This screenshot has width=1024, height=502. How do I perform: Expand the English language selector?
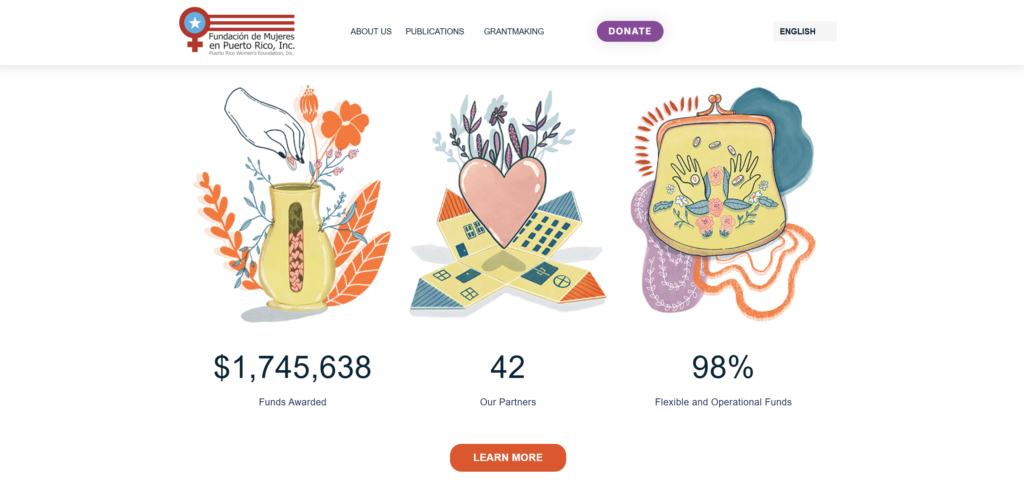tap(805, 31)
